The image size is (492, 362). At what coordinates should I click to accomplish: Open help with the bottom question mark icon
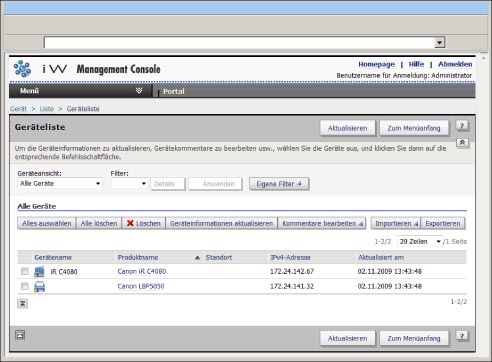462,336
